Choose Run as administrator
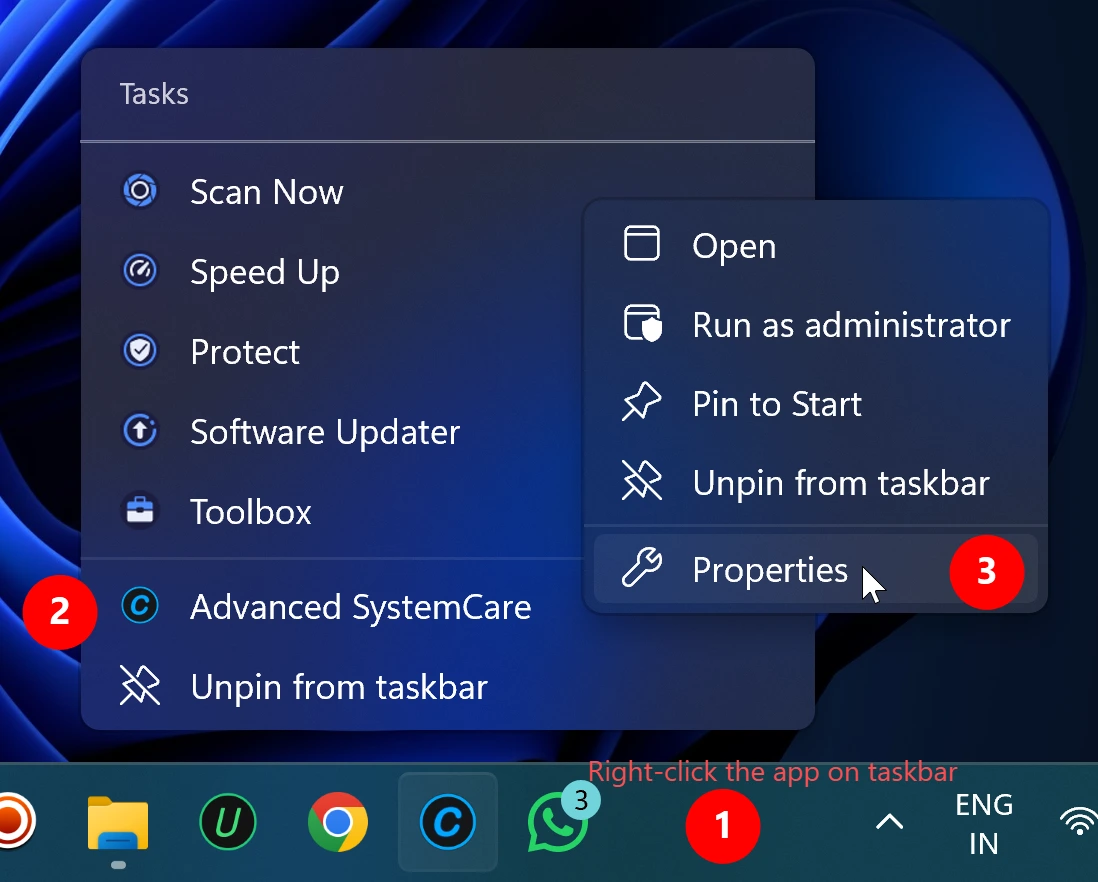 [850, 324]
